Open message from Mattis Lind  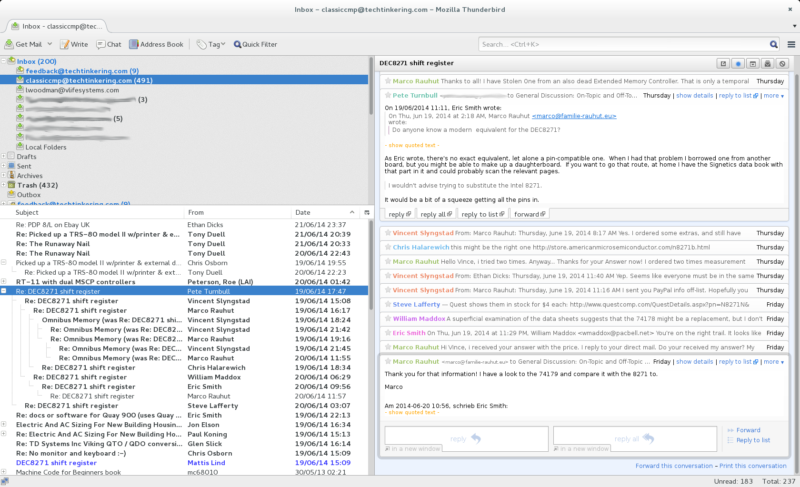[184, 463]
